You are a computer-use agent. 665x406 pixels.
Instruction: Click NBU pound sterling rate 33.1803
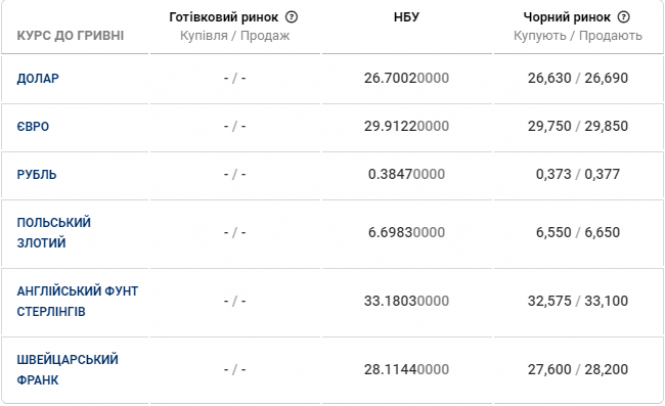click(407, 301)
